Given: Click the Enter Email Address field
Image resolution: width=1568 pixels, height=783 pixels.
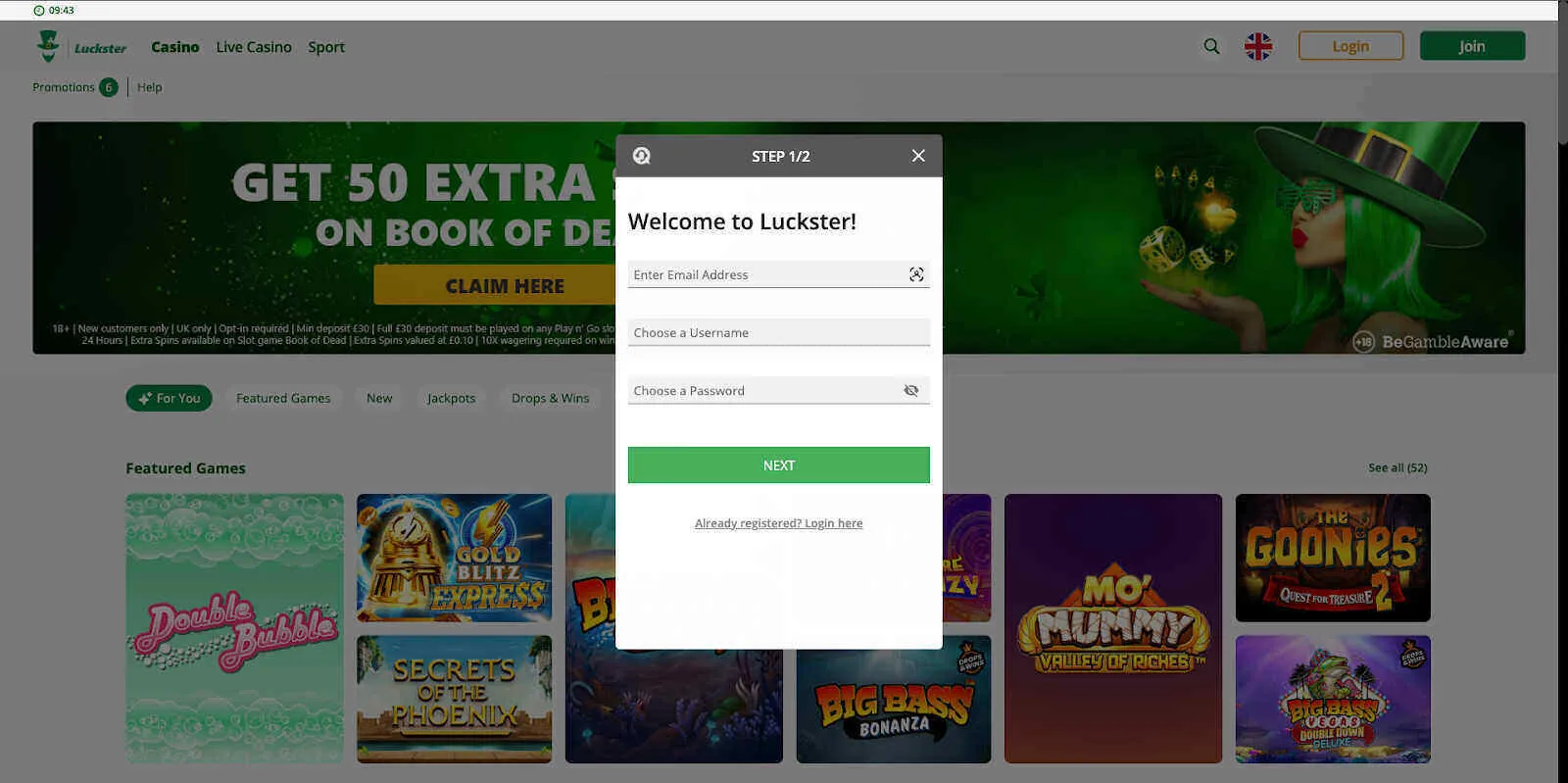Looking at the screenshot, I should (778, 274).
